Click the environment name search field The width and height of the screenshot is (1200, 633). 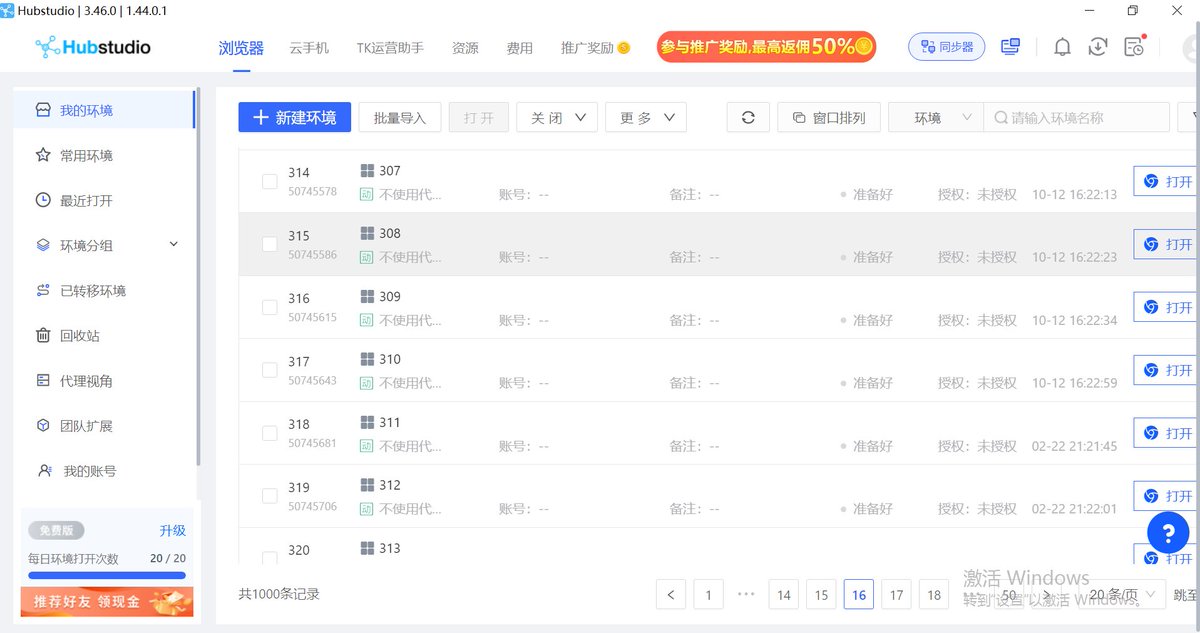click(x=1085, y=117)
